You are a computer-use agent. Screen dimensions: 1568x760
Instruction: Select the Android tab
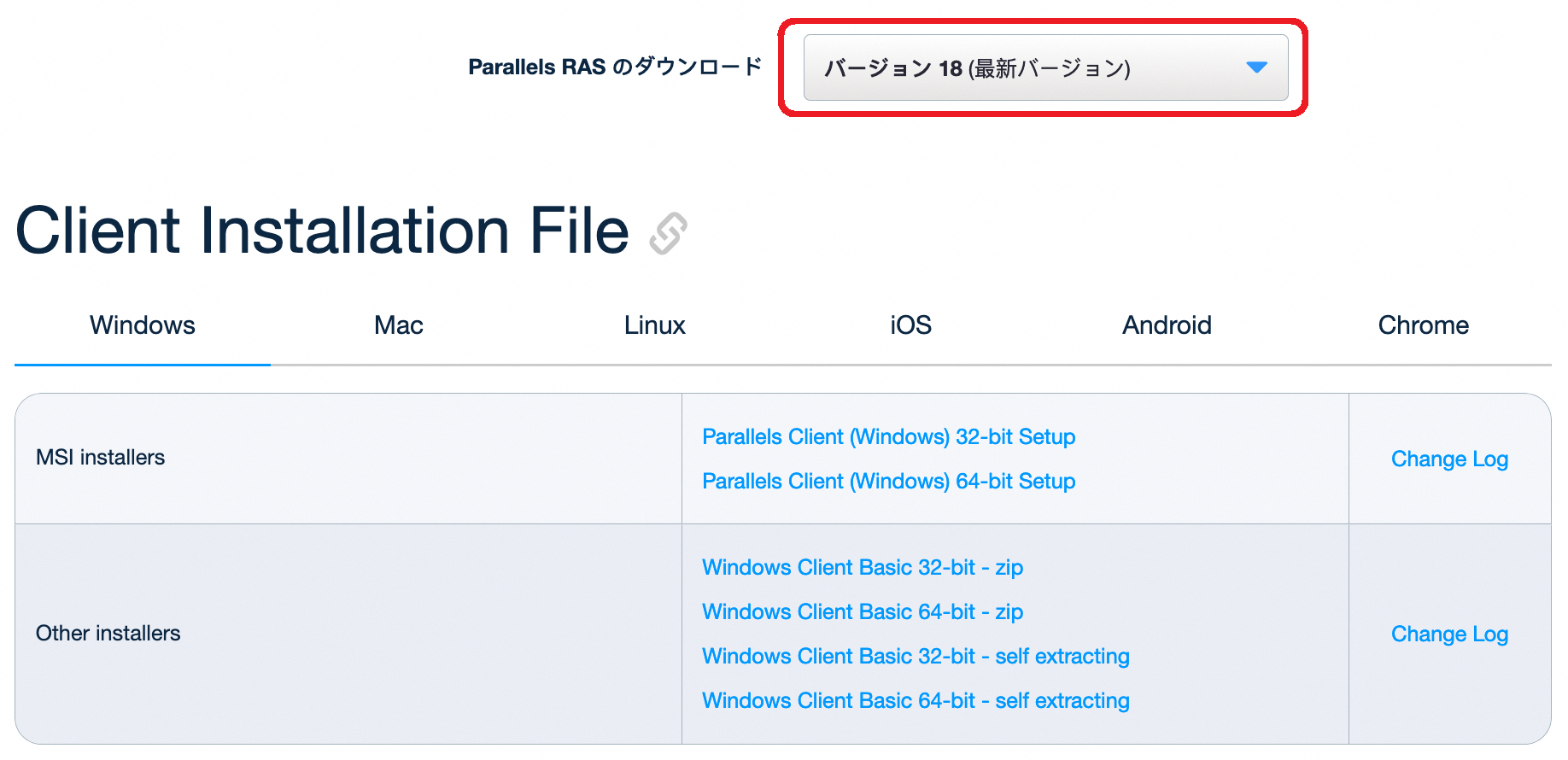(1167, 325)
